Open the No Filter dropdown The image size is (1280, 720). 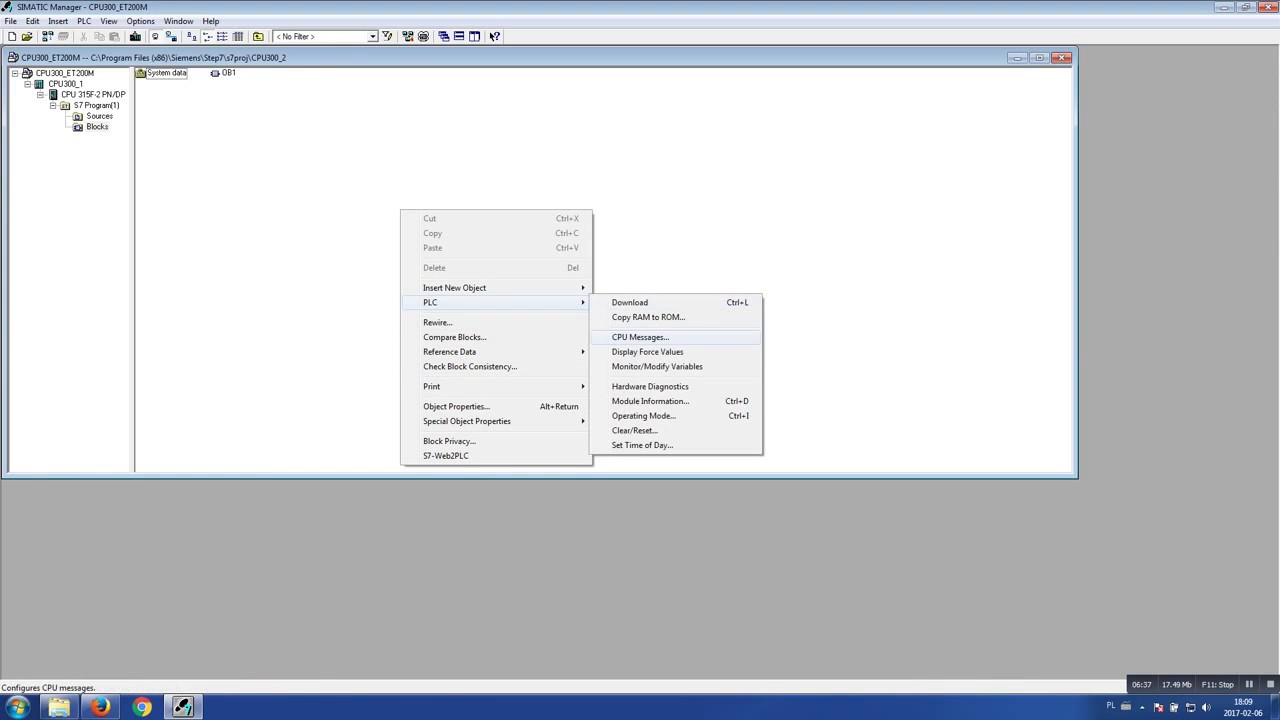point(372,36)
